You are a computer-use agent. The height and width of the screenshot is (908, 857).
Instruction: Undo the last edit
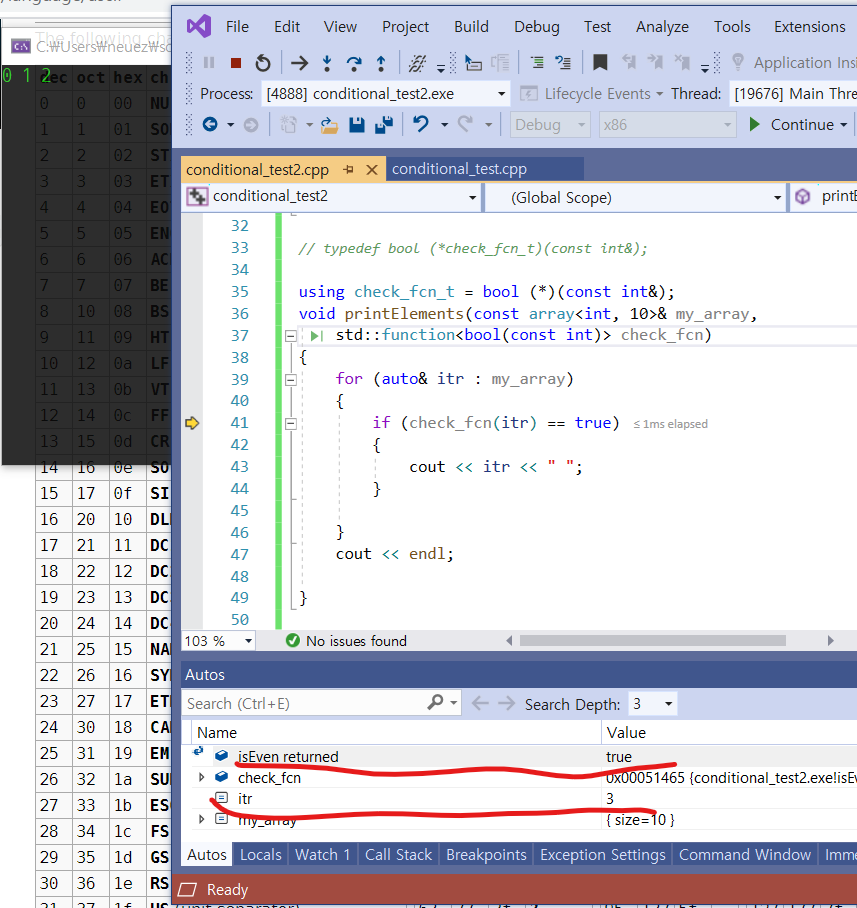[x=421, y=124]
